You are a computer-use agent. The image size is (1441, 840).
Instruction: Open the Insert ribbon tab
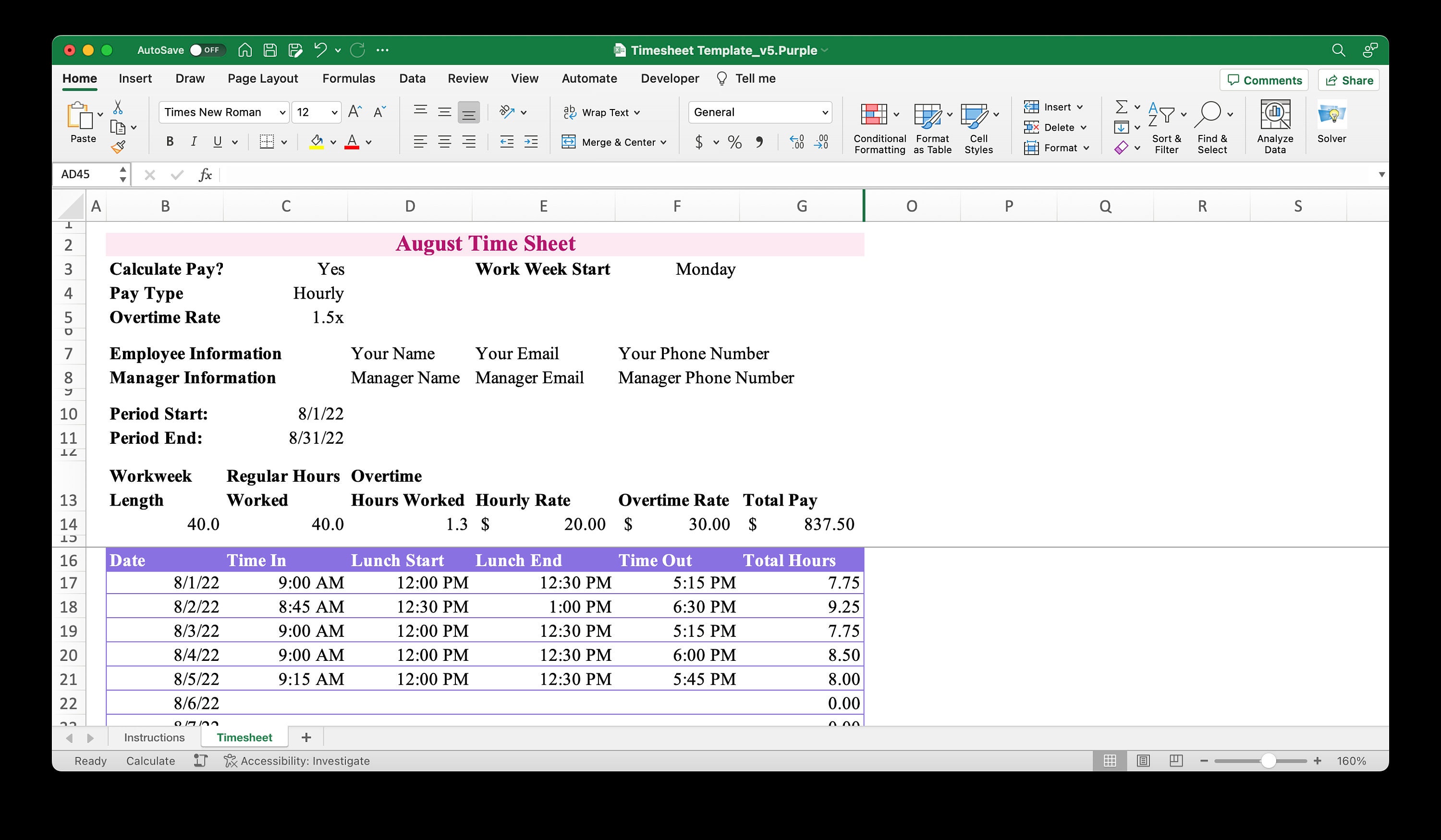point(135,78)
